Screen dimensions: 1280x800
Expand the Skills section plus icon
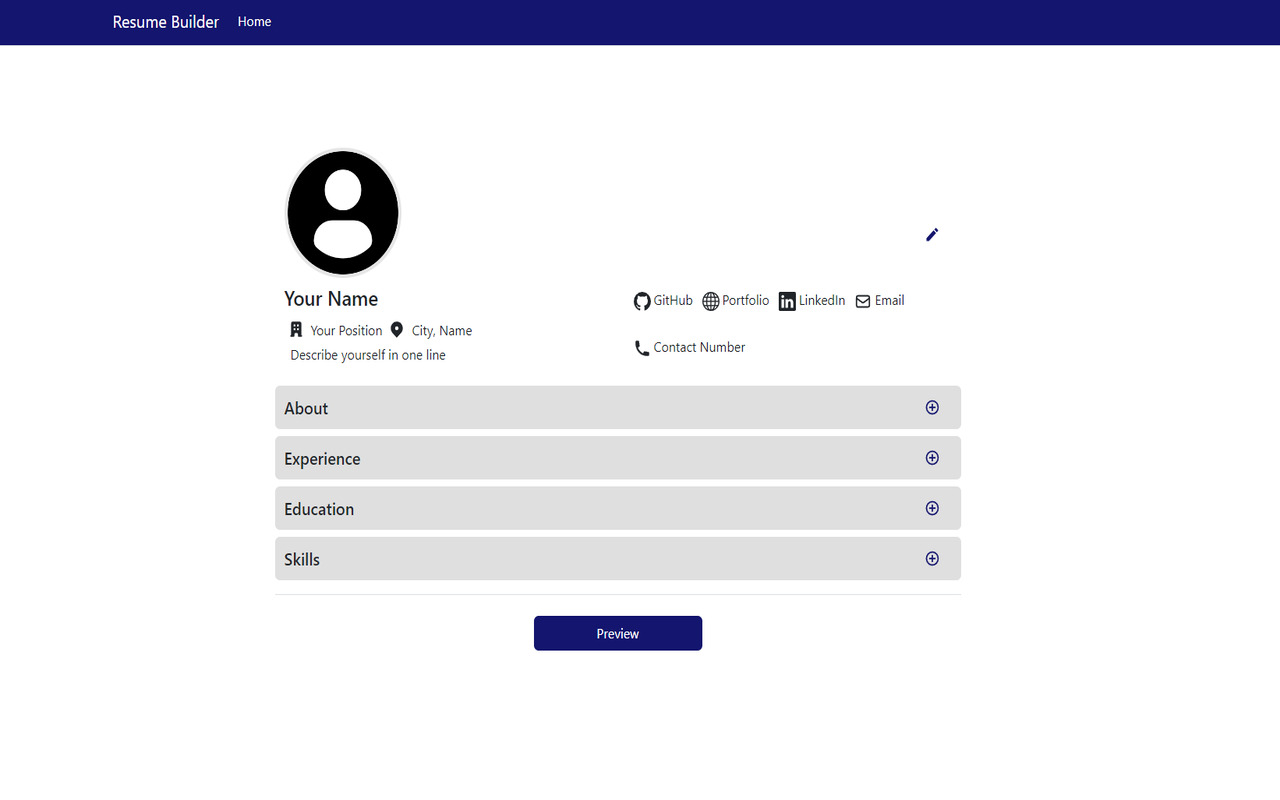(932, 558)
